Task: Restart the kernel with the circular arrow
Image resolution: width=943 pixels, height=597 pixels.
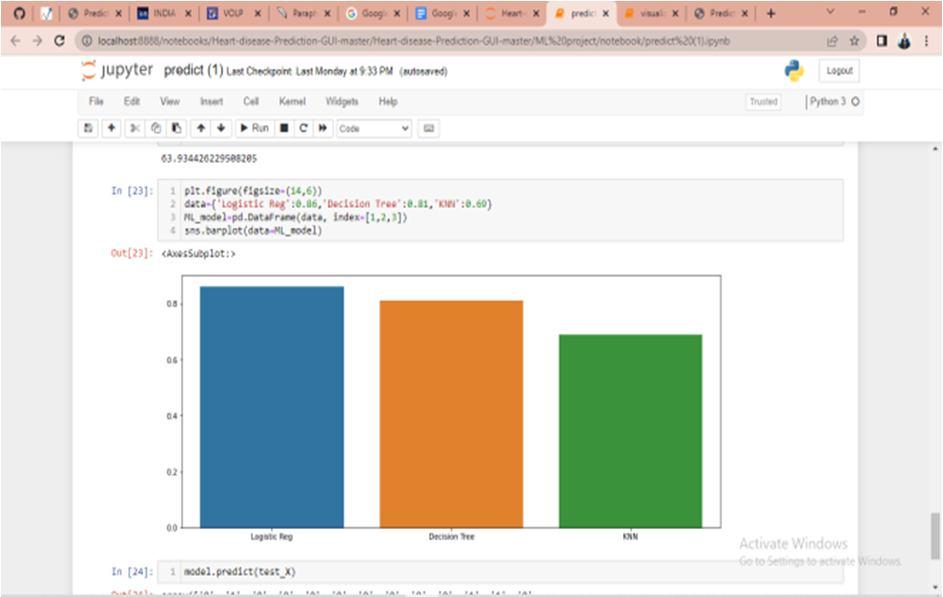Action: point(304,128)
